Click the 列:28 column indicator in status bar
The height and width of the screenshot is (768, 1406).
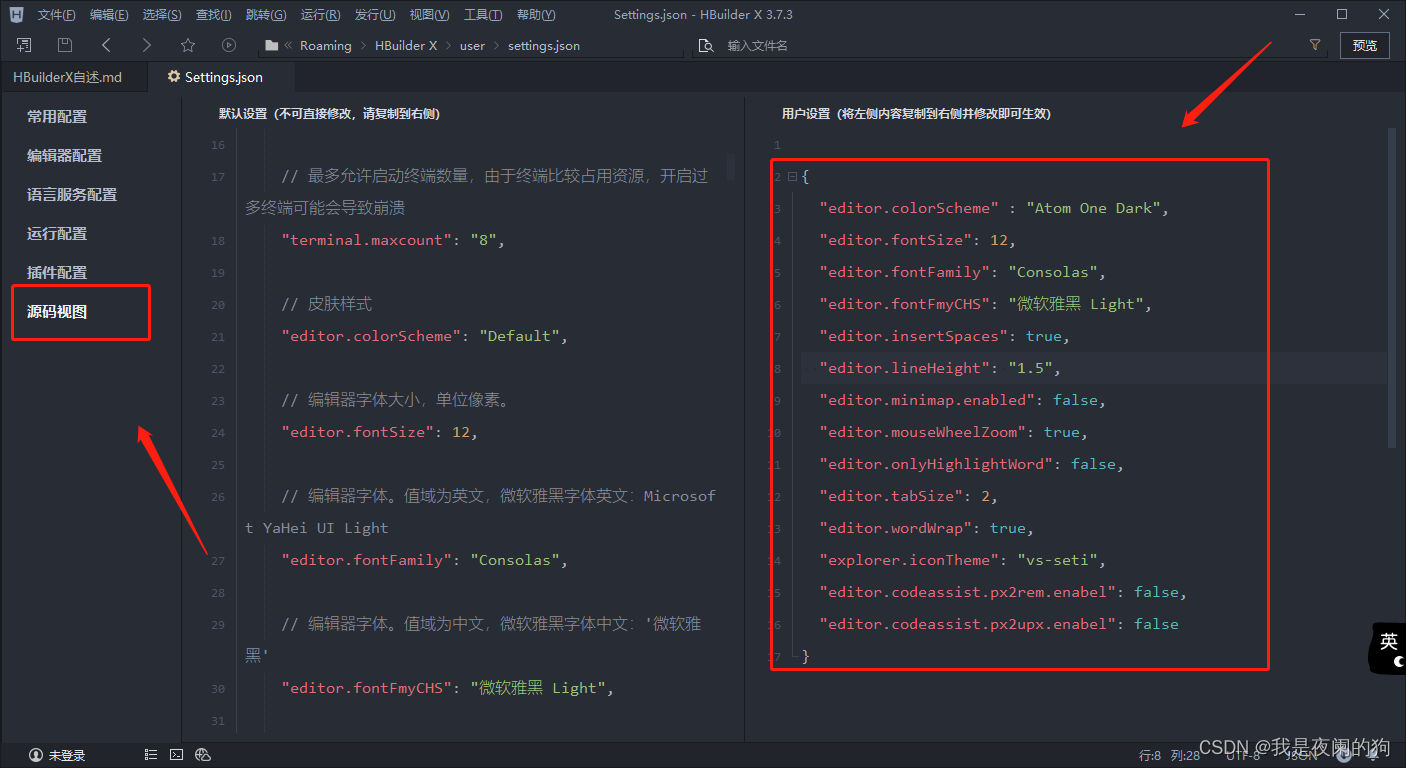pos(1185,755)
